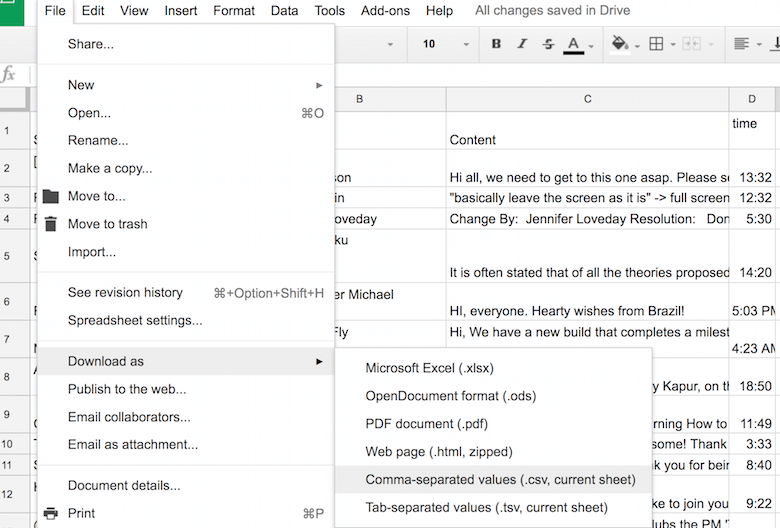This screenshot has height=528, width=780.
Task: Click the Move to trash bin icon
Action: (x=51, y=224)
